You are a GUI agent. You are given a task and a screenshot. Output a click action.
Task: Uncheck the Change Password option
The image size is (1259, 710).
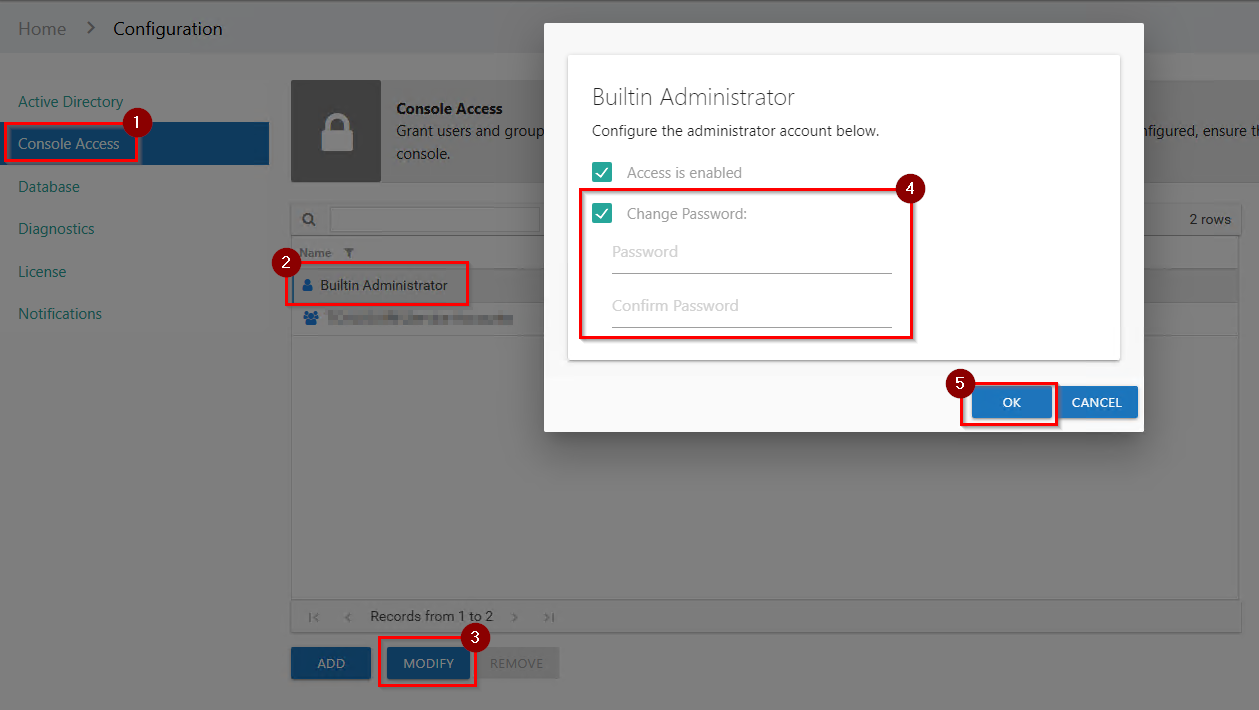pos(601,213)
